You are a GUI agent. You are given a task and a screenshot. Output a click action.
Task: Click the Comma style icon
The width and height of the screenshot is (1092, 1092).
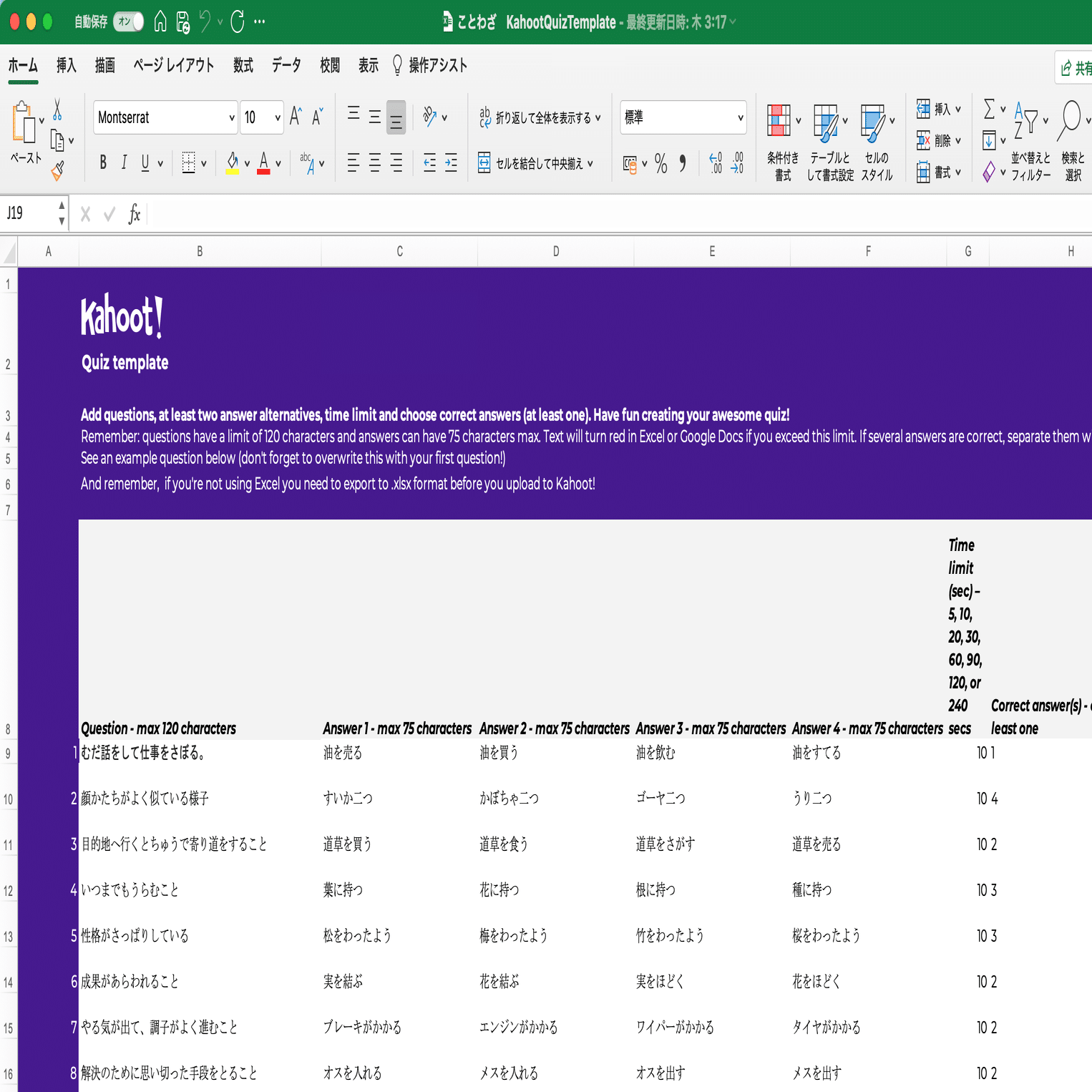[x=683, y=164]
